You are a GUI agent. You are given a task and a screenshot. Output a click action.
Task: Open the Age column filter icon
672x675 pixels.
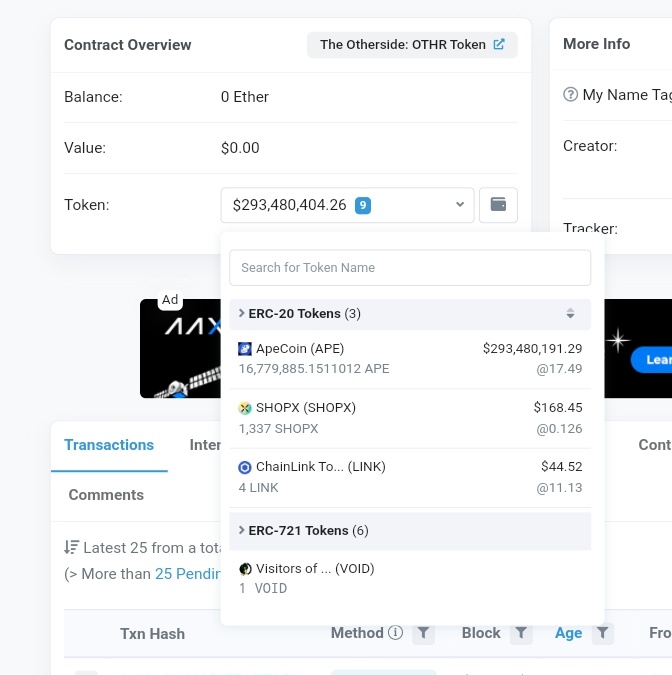602,633
